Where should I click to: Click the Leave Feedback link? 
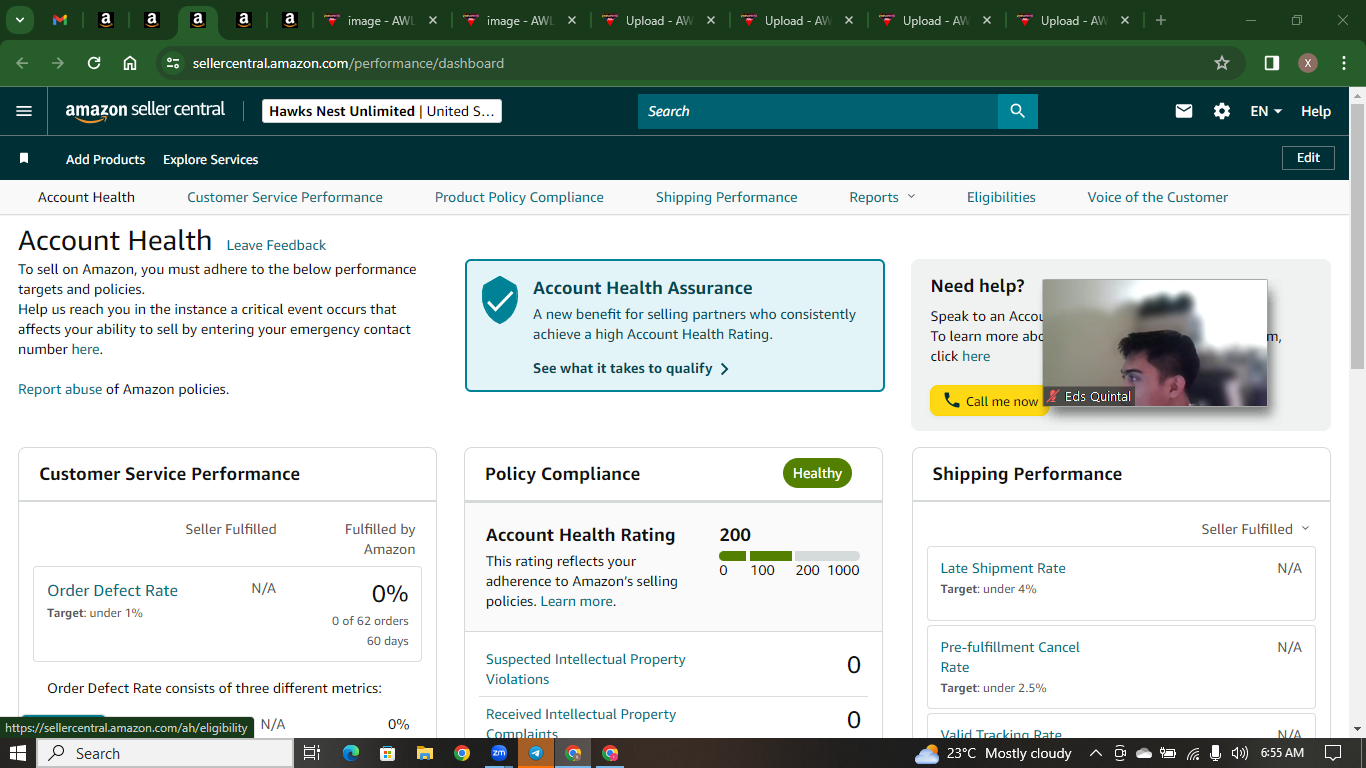point(276,245)
